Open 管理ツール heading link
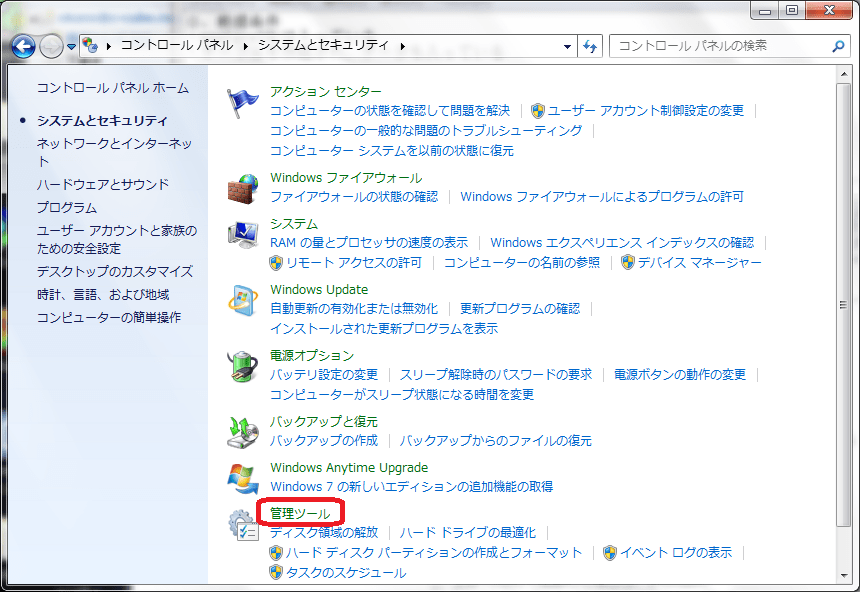Screen dimensions: 860x592 click(300, 513)
